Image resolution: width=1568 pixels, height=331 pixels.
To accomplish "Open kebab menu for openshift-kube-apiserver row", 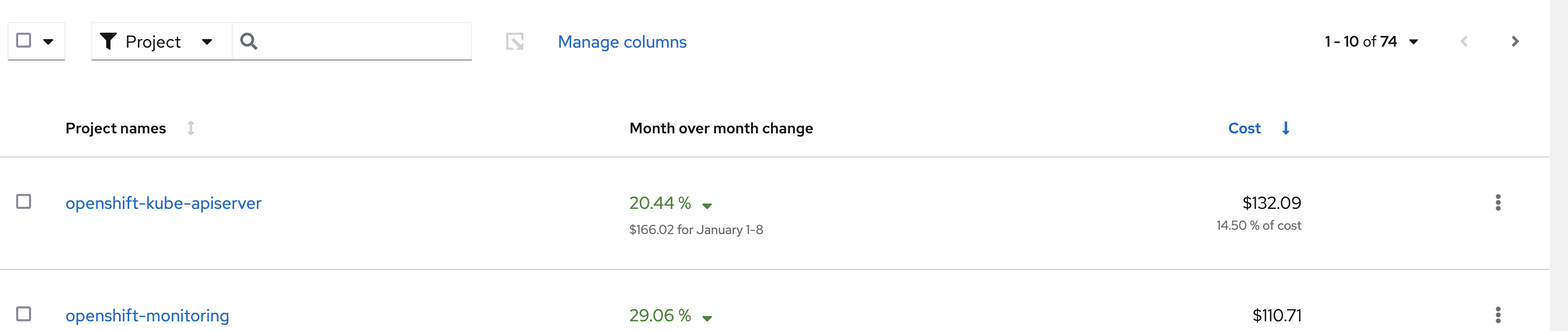I will [x=1497, y=202].
